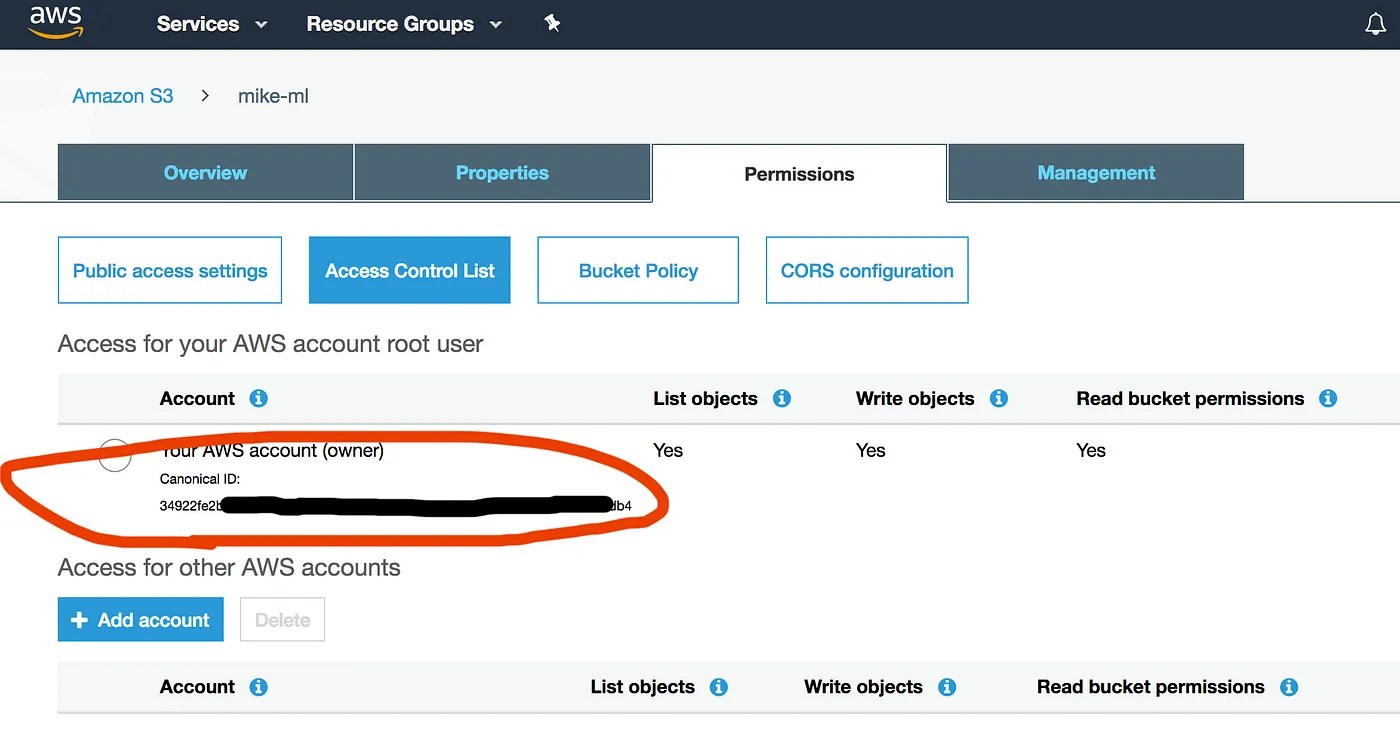Click the info icon for other accounts Account column
This screenshot has width=1400, height=751.
pyautogui.click(x=258, y=687)
